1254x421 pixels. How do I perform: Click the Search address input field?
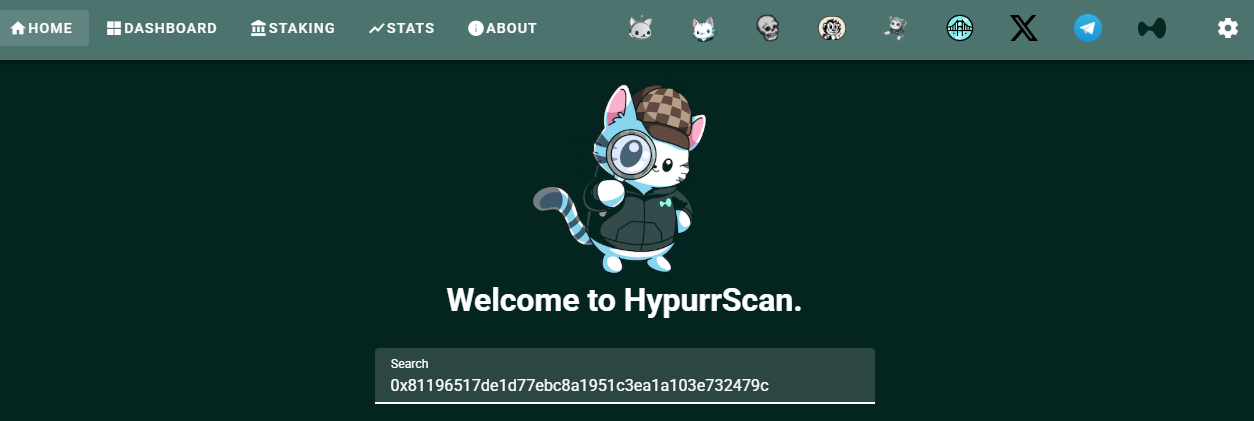point(625,376)
